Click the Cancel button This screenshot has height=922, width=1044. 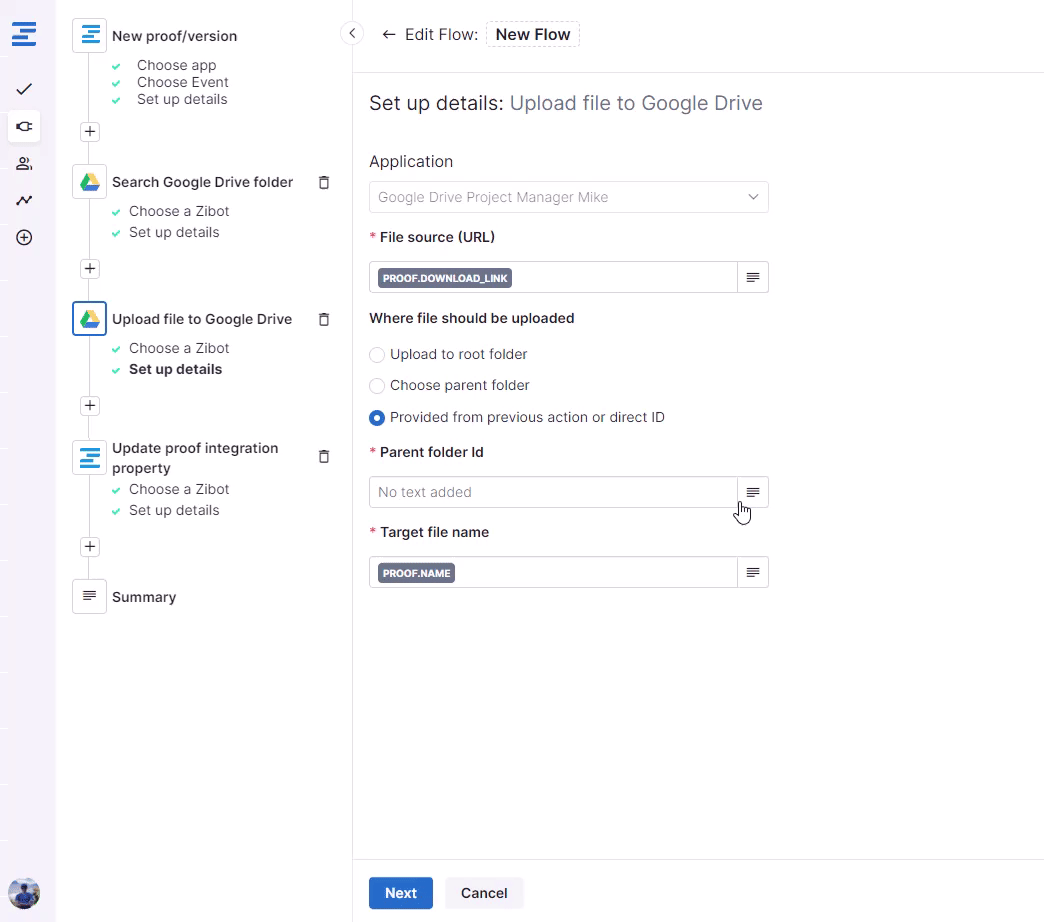pos(484,893)
